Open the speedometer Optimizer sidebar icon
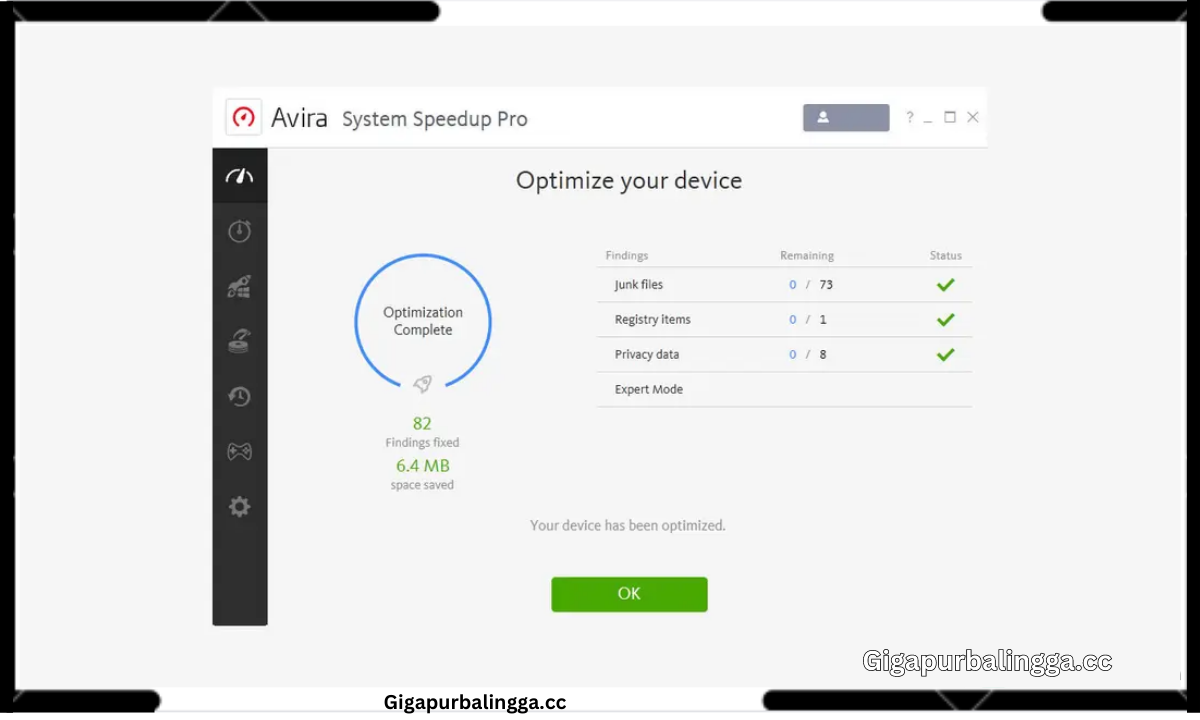 (x=239, y=176)
